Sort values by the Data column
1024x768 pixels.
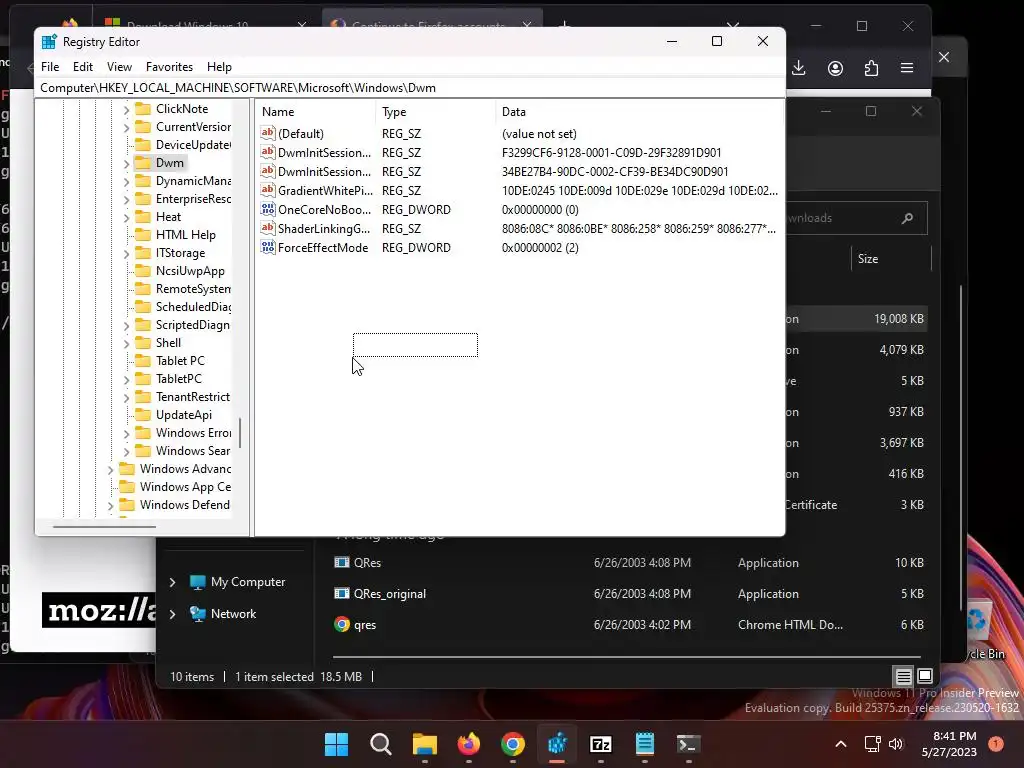[x=639, y=112]
